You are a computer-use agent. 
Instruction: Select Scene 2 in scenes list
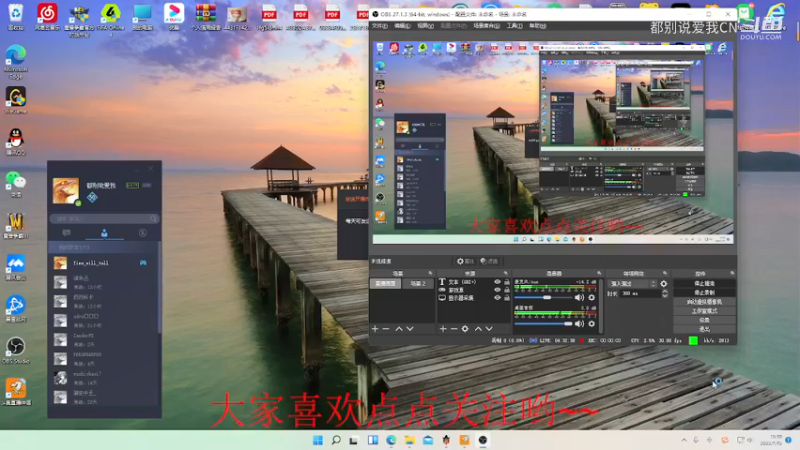click(417, 284)
